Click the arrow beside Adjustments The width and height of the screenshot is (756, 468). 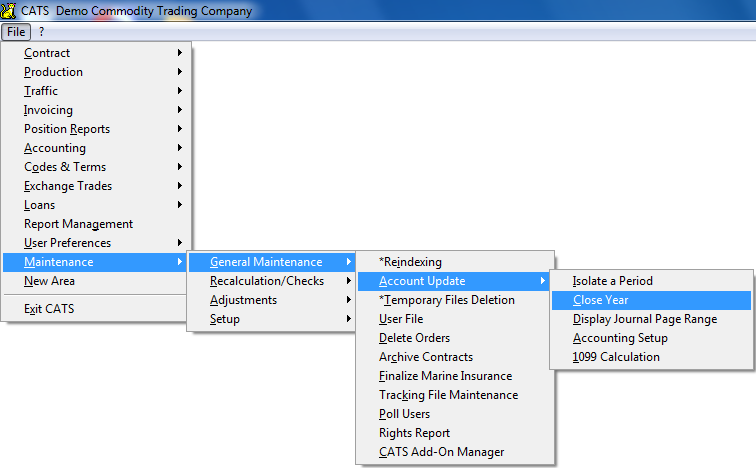(x=349, y=300)
